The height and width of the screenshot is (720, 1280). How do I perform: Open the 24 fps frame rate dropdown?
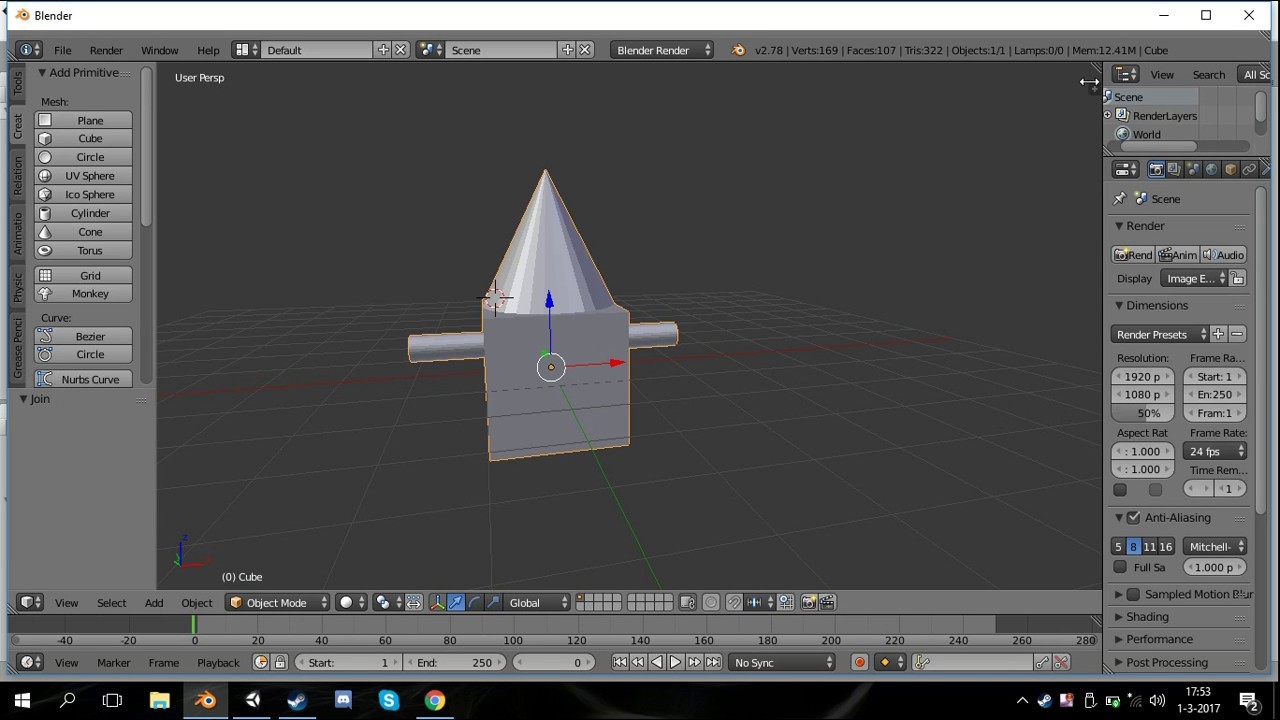click(1215, 452)
